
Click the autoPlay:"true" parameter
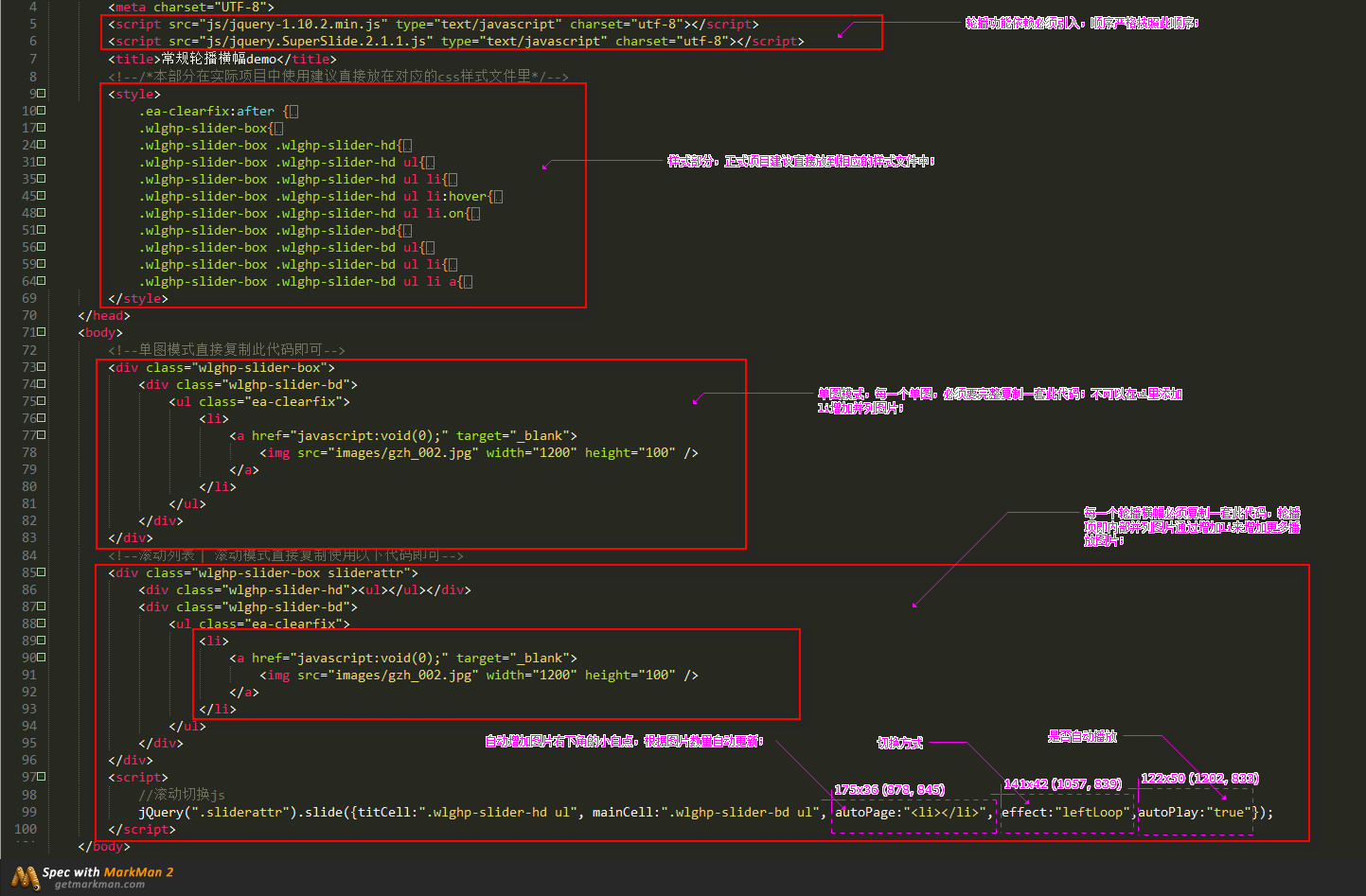point(1195,812)
